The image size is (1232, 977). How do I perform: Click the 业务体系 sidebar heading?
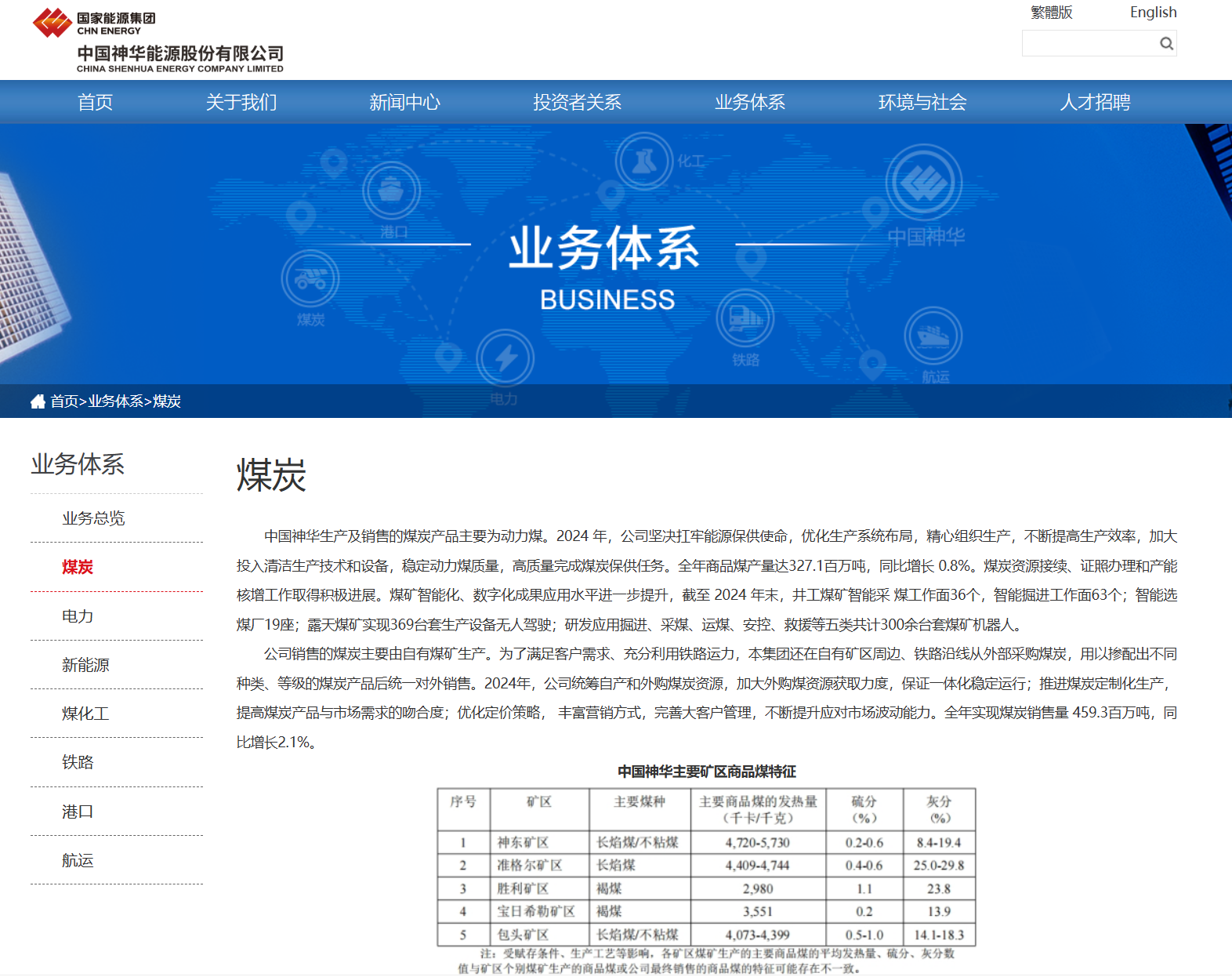[78, 464]
